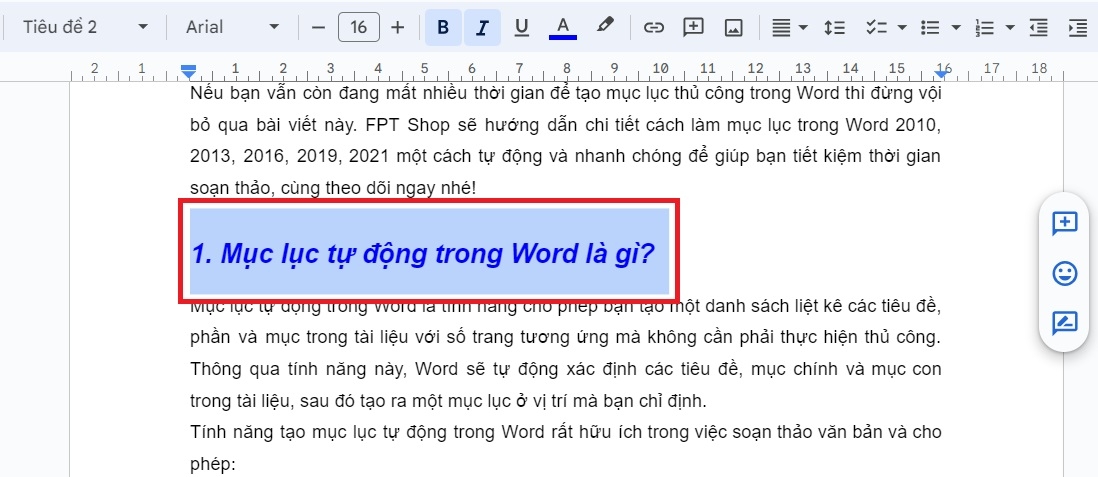Click heading '1. Mục lục tự động trong Word là gì?'
The height and width of the screenshot is (477, 1098).
point(423,254)
